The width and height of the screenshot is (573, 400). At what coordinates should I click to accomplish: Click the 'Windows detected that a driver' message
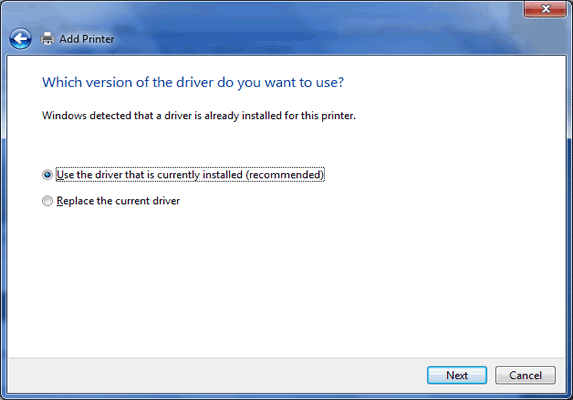click(199, 115)
